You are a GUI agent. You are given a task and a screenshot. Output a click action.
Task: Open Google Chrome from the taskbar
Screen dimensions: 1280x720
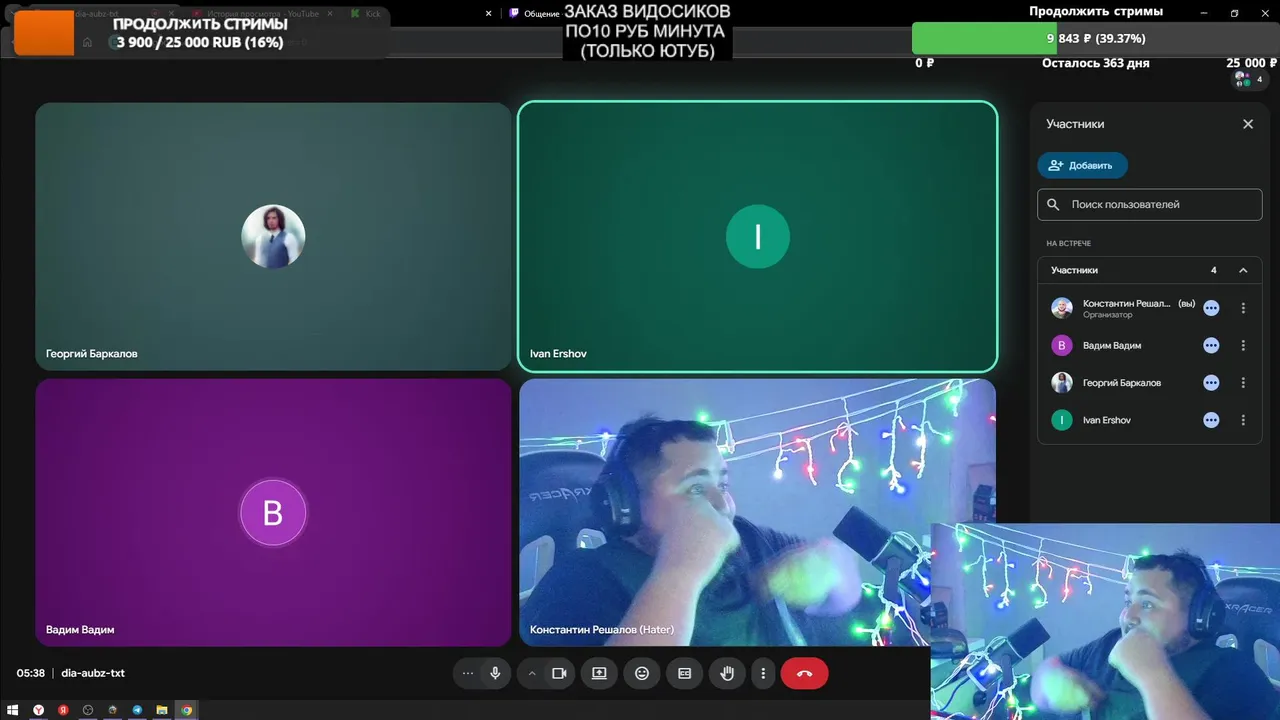click(x=187, y=710)
